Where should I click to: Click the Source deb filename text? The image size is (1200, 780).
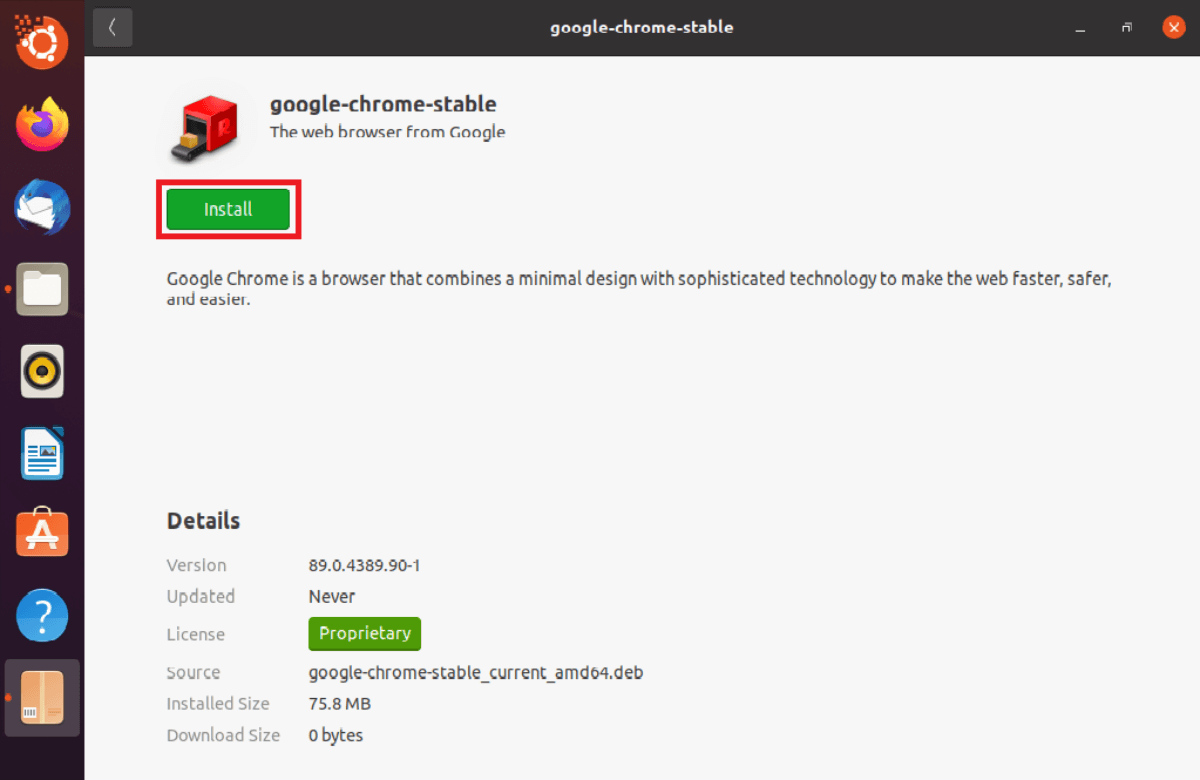tap(475, 672)
